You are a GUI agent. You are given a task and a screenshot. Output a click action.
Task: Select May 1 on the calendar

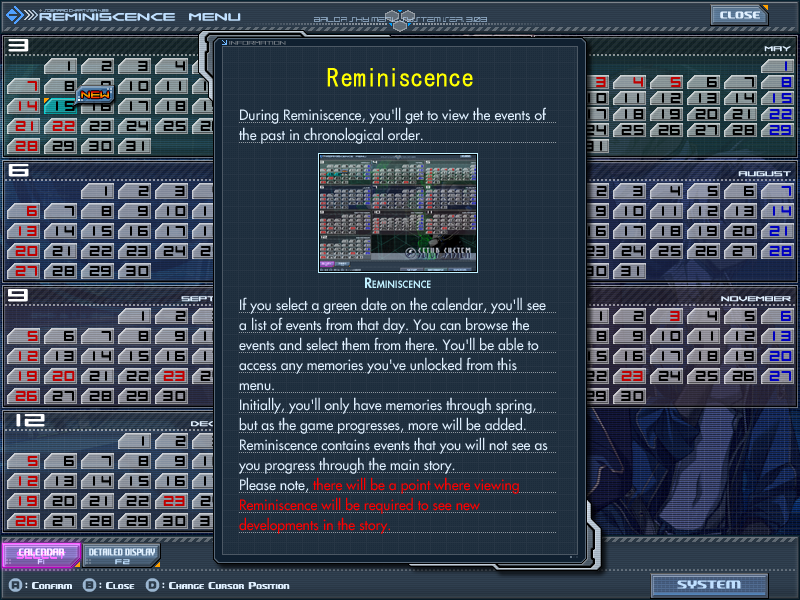[x=778, y=66]
